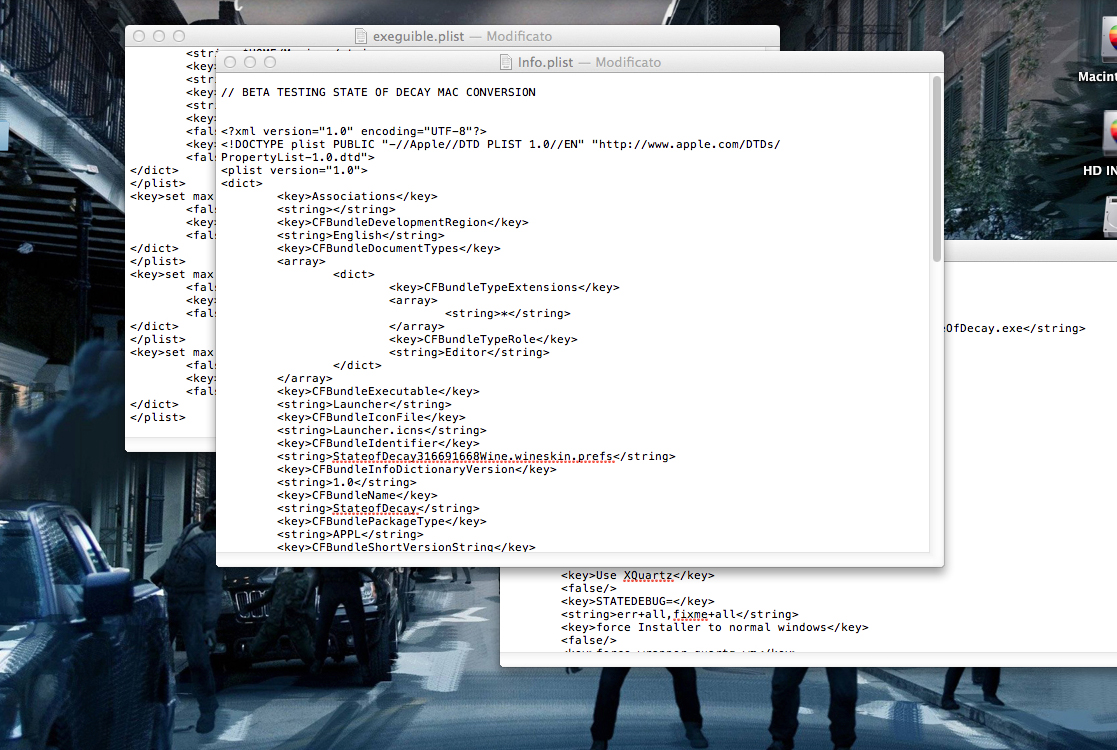The width and height of the screenshot is (1117, 750).
Task: Click the '<string>English</string>' line
Action: pos(361,236)
